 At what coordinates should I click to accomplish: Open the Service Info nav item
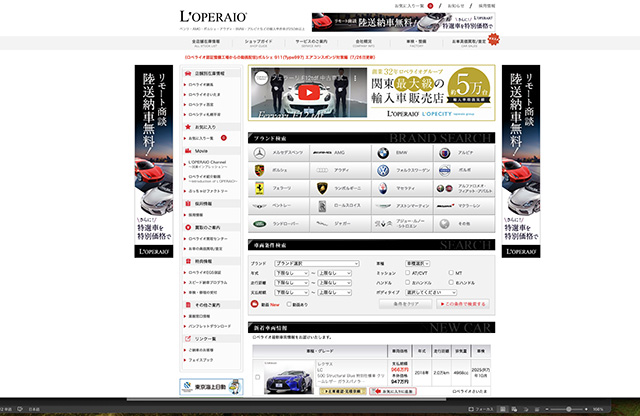point(311,43)
